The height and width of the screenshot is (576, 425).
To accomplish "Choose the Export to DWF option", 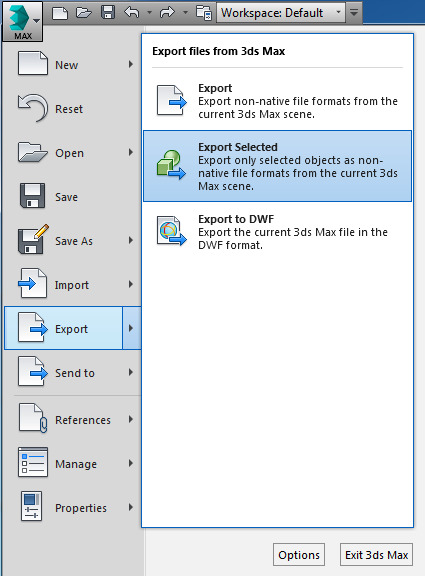I will (277, 232).
